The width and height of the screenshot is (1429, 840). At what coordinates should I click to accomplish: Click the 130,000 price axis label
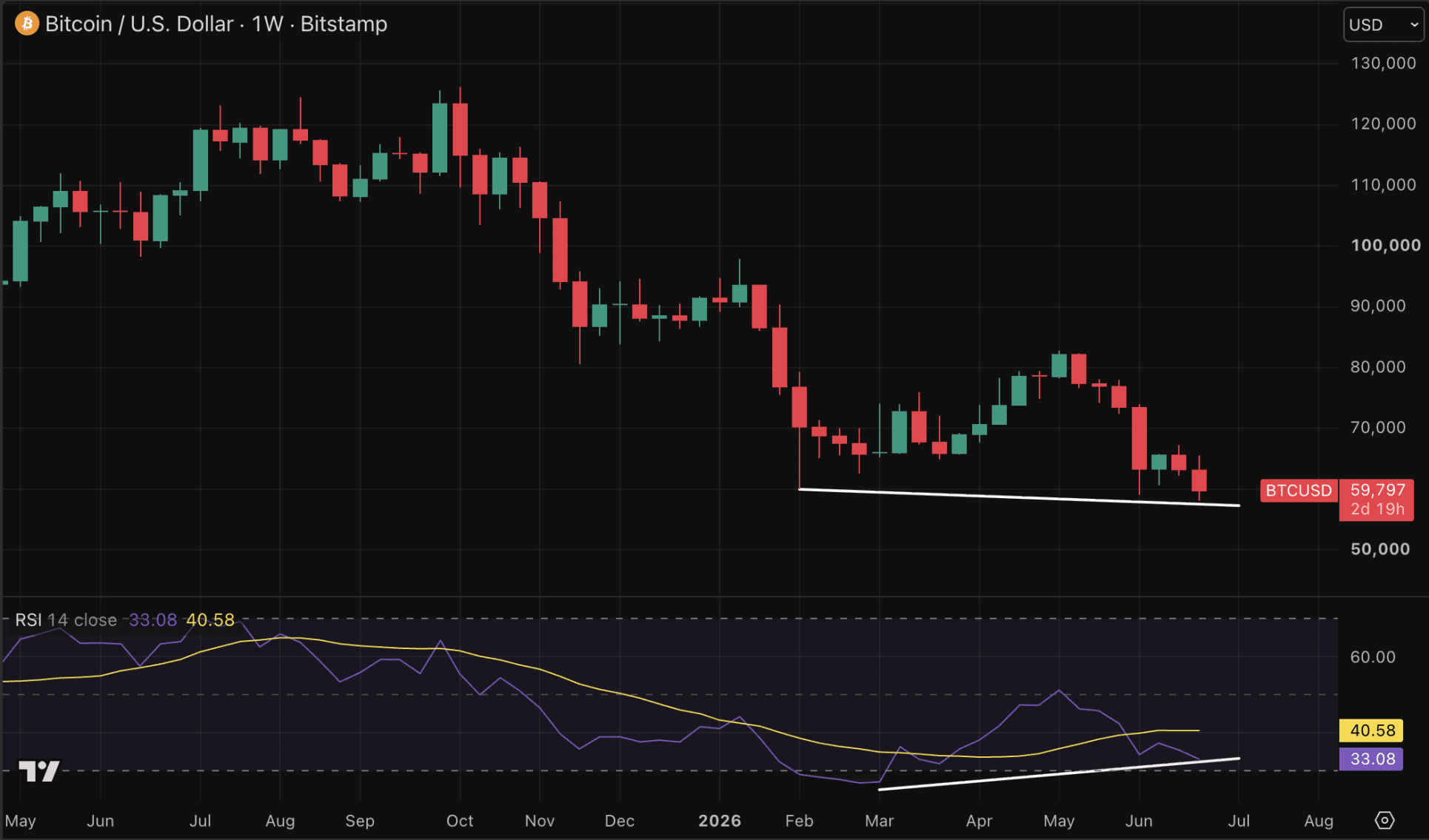tap(1383, 63)
